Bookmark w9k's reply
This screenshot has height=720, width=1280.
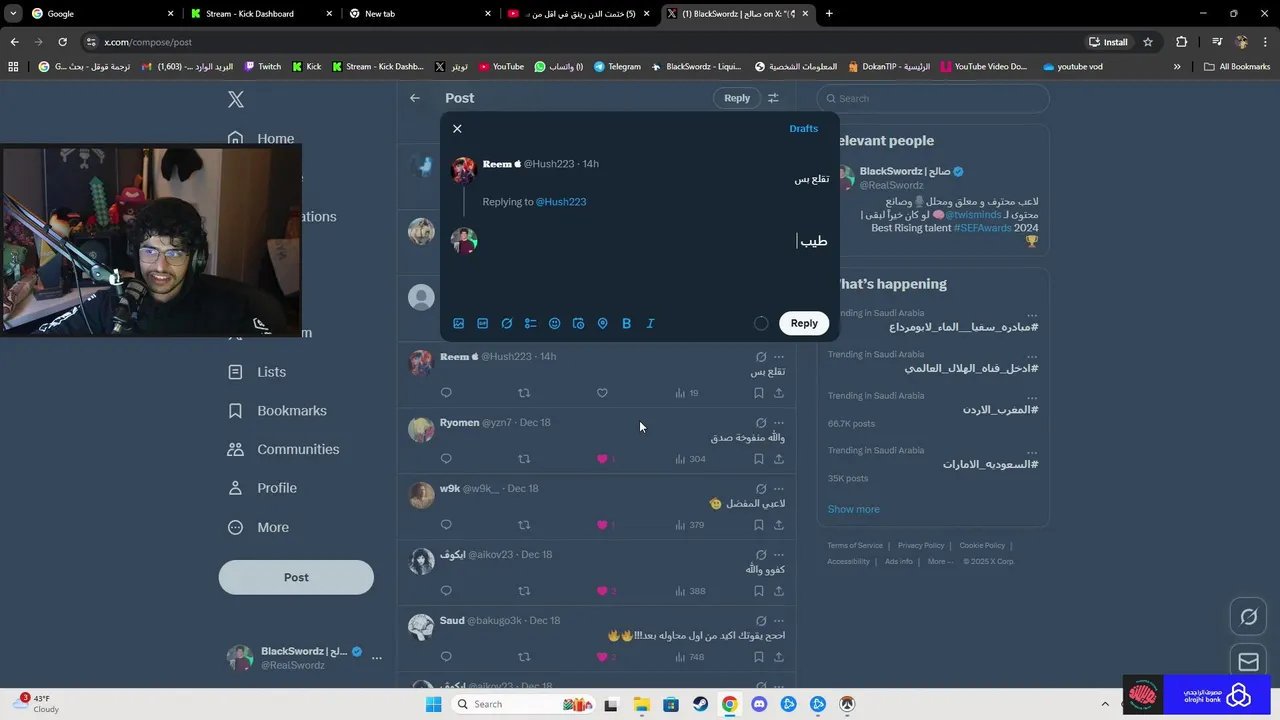point(759,525)
